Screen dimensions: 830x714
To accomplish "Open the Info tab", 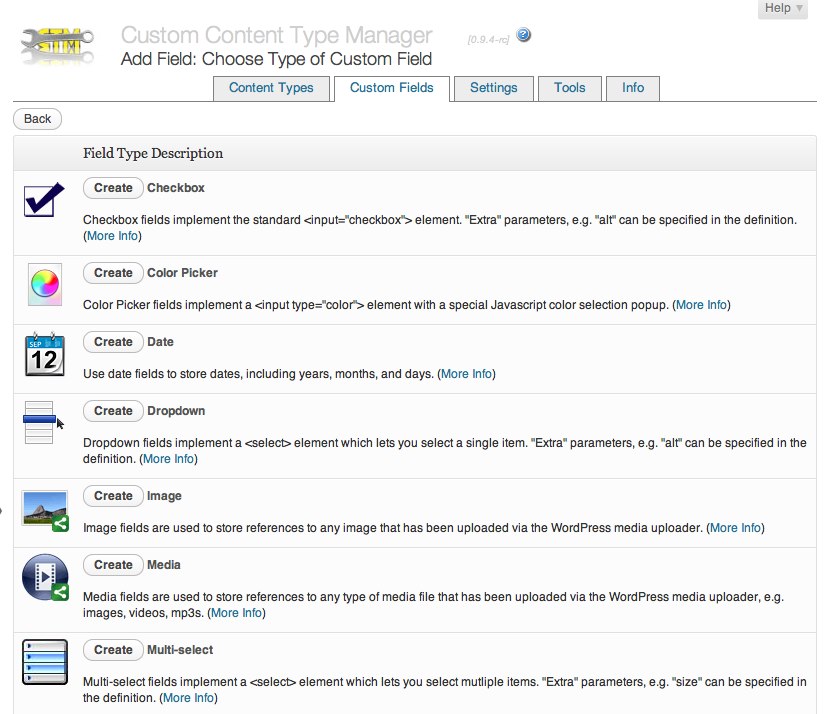I will 633,88.
